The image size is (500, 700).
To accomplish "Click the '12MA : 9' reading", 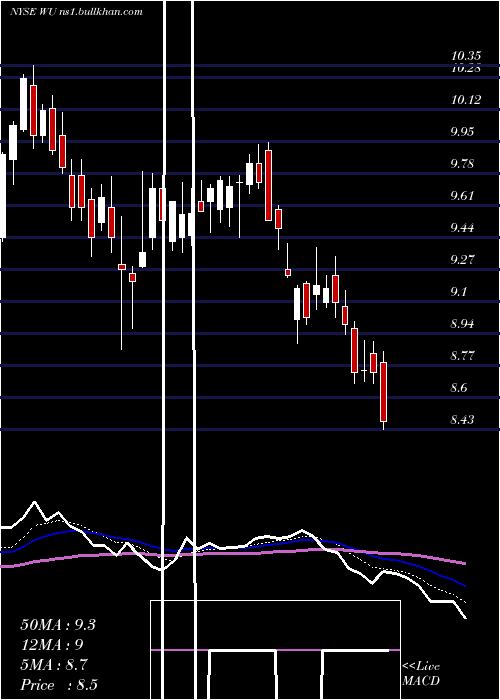I will [x=52, y=645].
